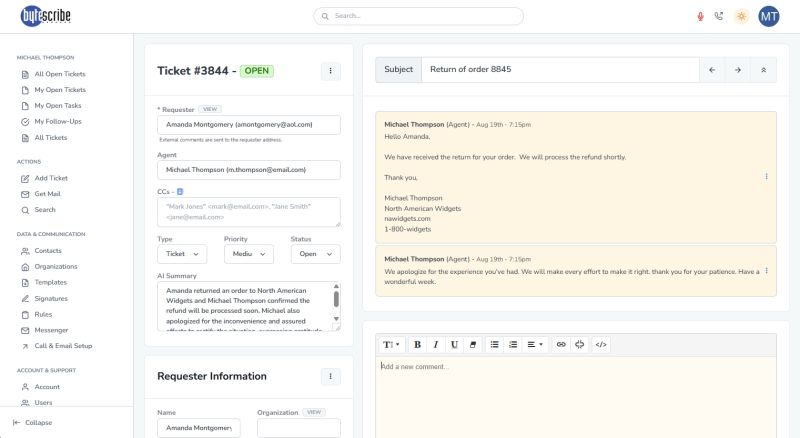
Task: Open the Priority dropdown
Action: click(248, 254)
